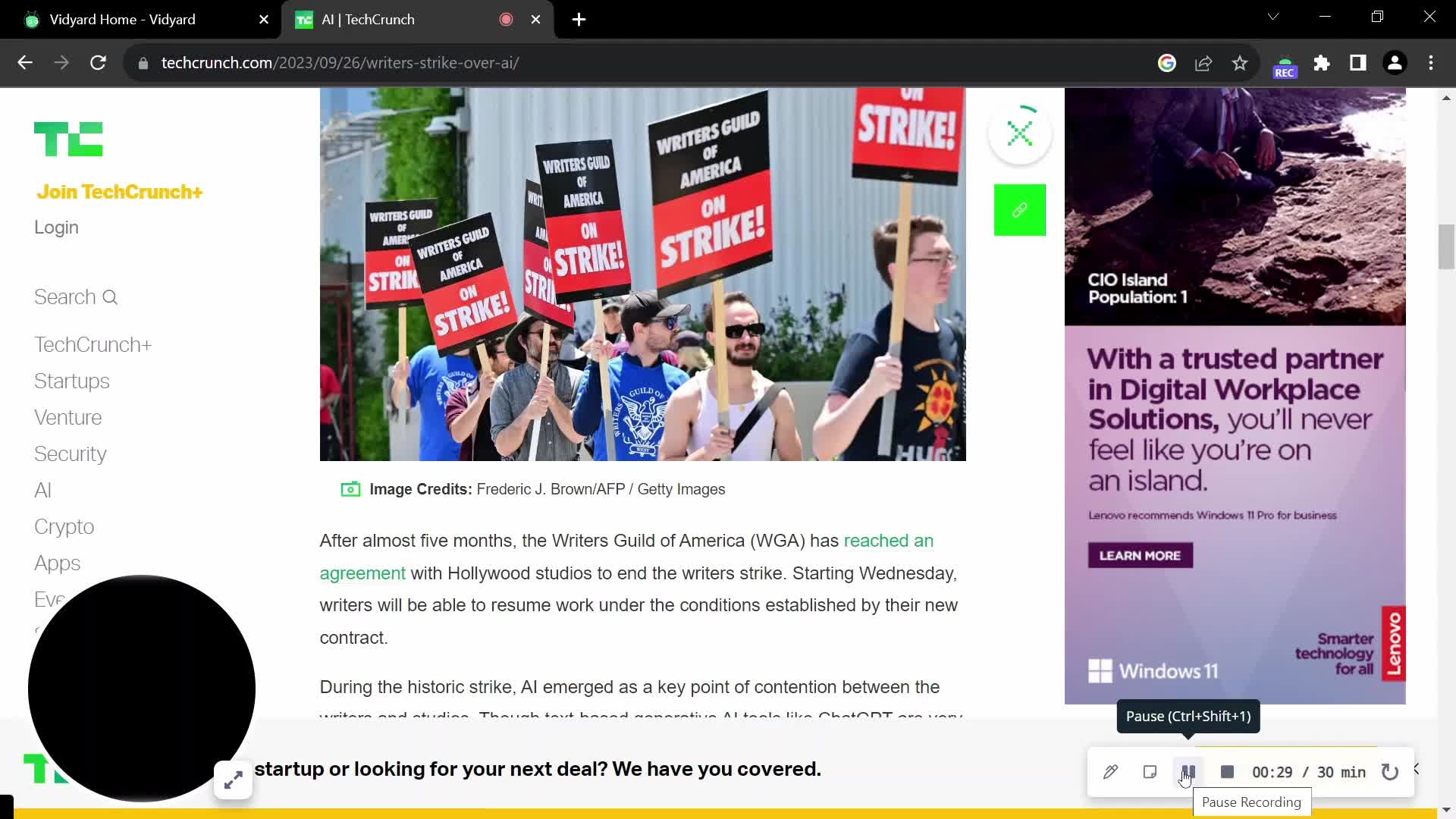
Task: Click the recording indicator on tab
Action: click(506, 20)
